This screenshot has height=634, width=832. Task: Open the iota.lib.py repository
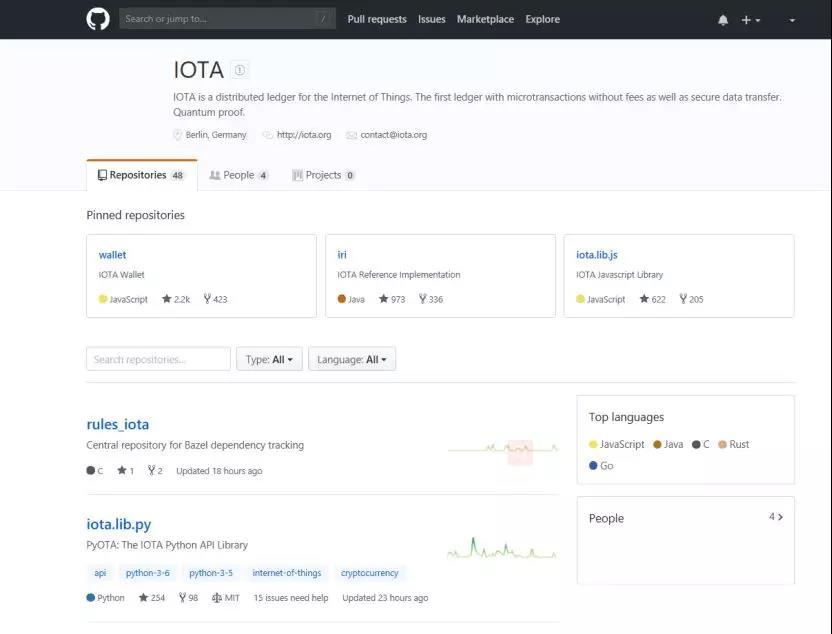pyautogui.click(x=119, y=524)
